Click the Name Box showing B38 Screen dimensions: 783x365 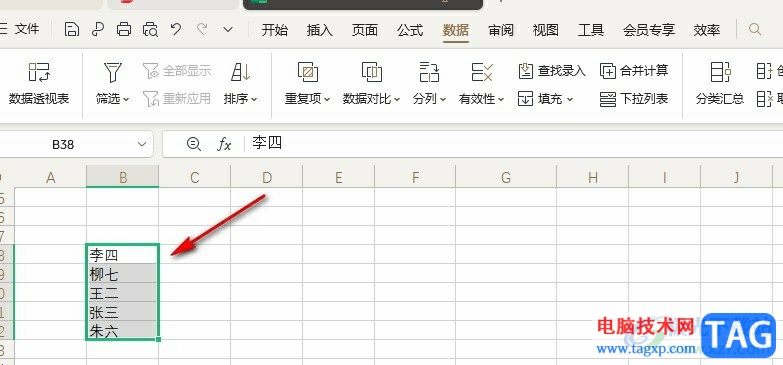coord(64,144)
